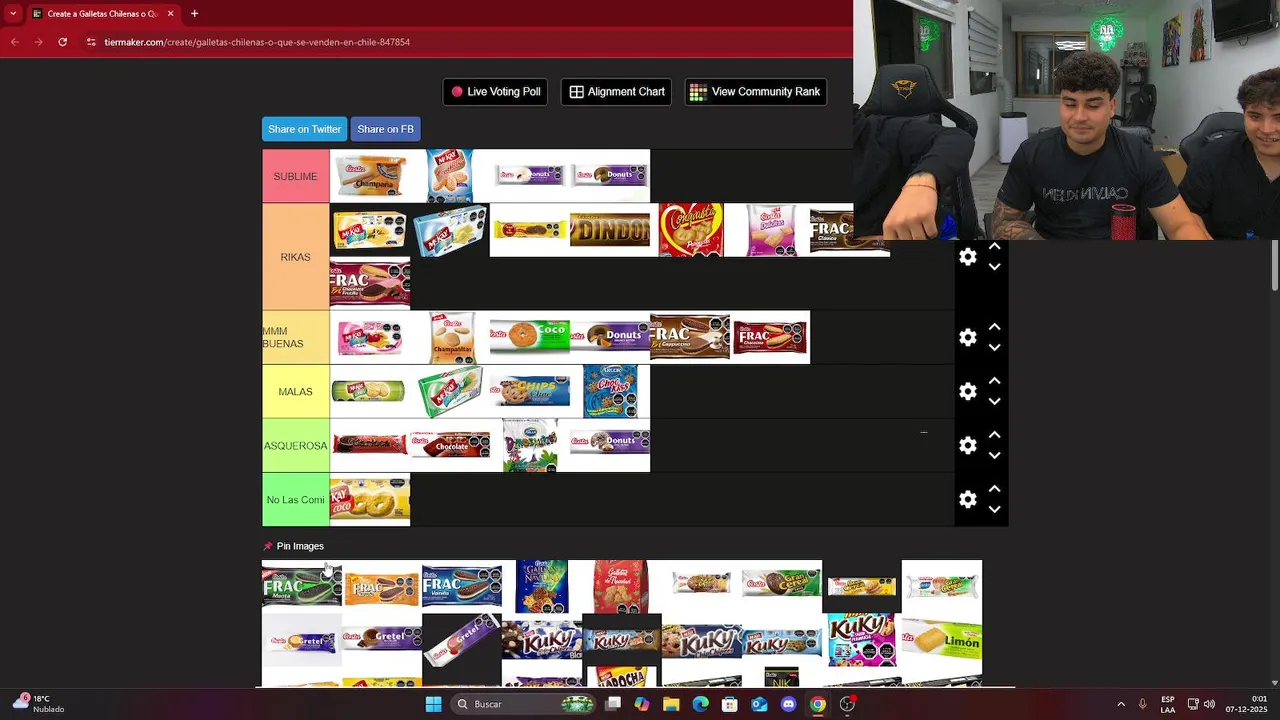Move MMM BUENAS tier down
This screenshot has height=720, width=1280.
[994, 348]
